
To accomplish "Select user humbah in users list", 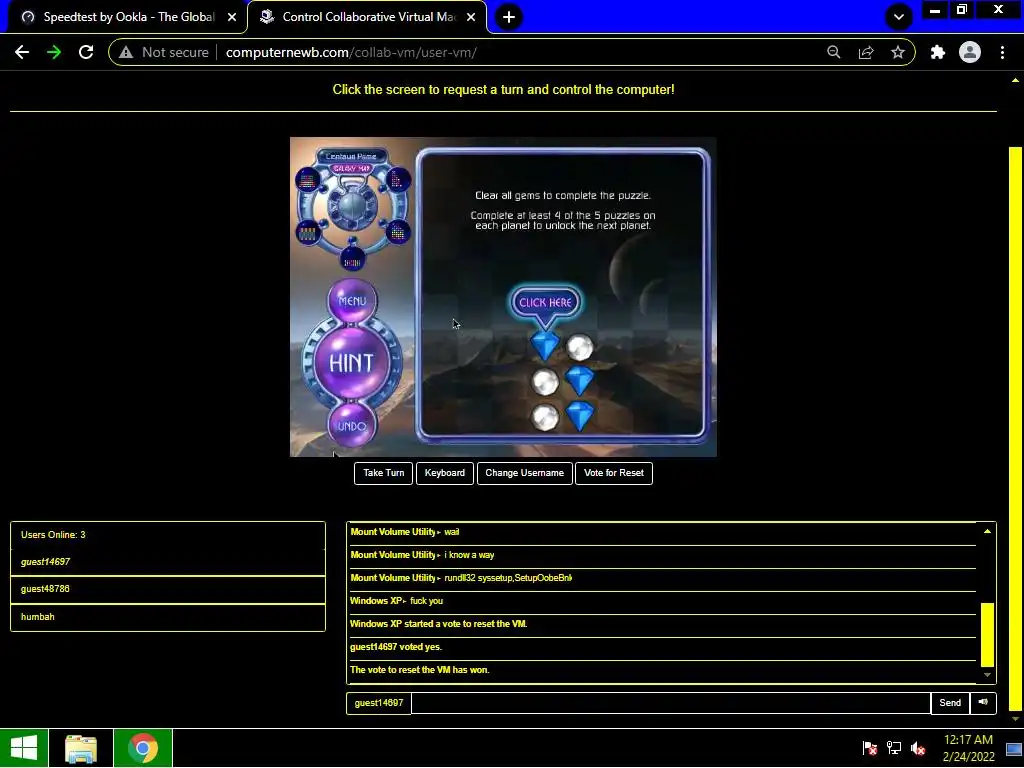I will coord(168,616).
